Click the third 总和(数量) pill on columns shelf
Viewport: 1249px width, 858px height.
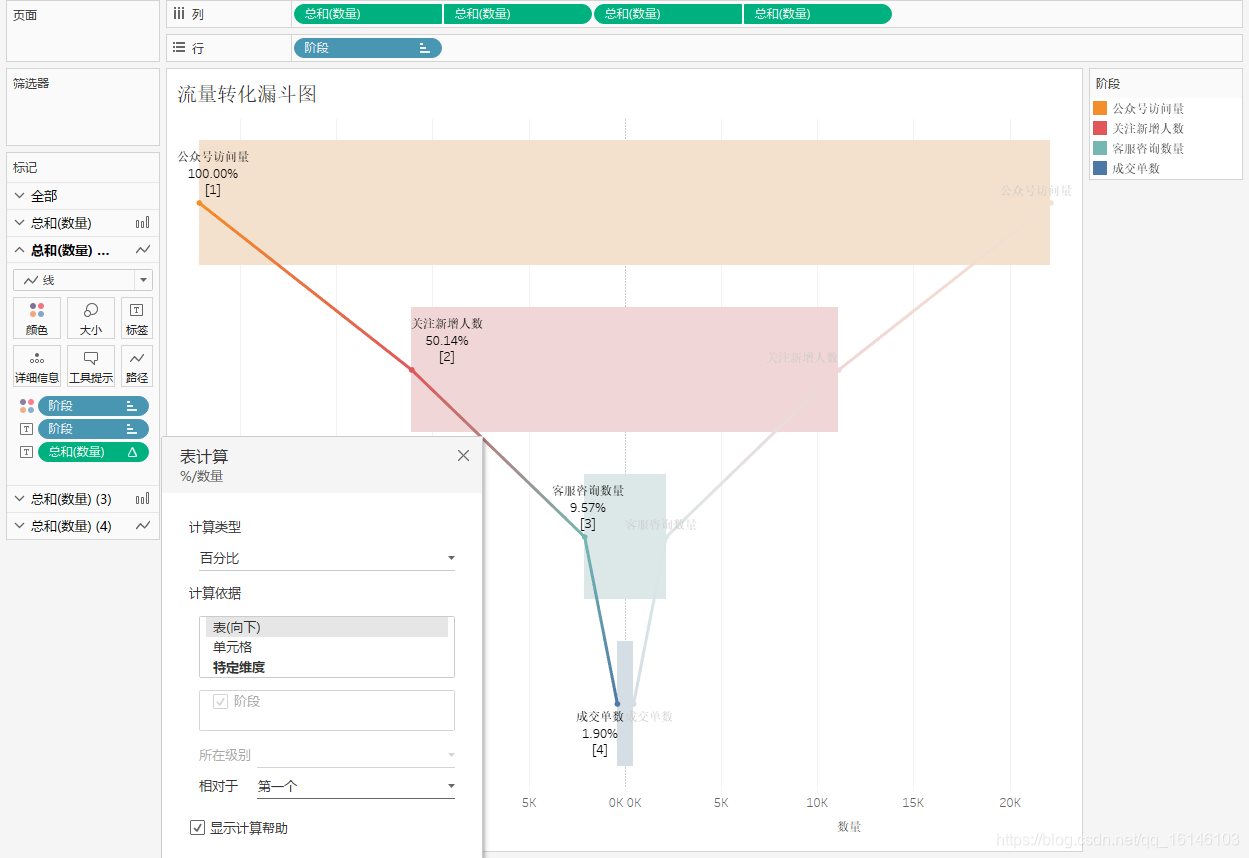click(667, 14)
